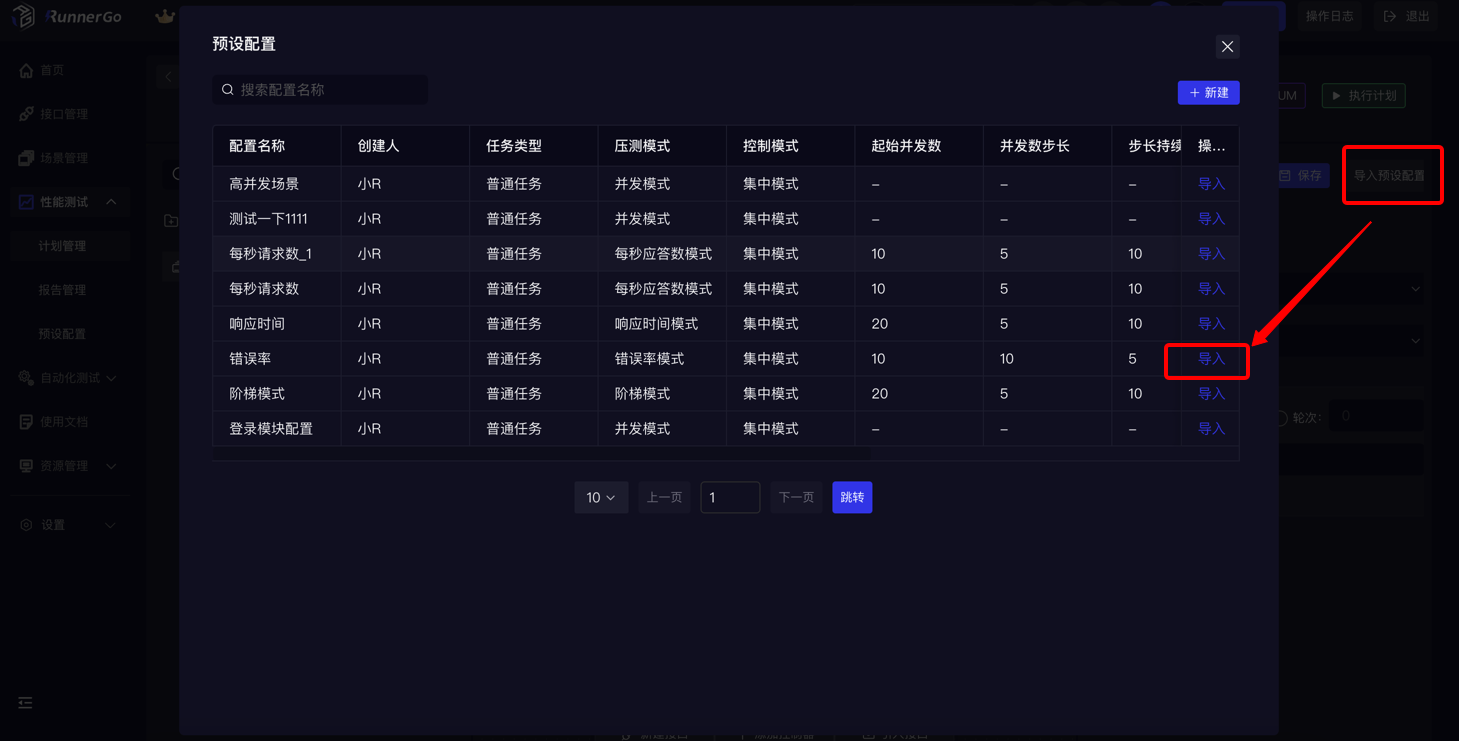The height and width of the screenshot is (741, 1459).
Task: Click 导入 for 每秒请求数_1
Action: 1211,254
